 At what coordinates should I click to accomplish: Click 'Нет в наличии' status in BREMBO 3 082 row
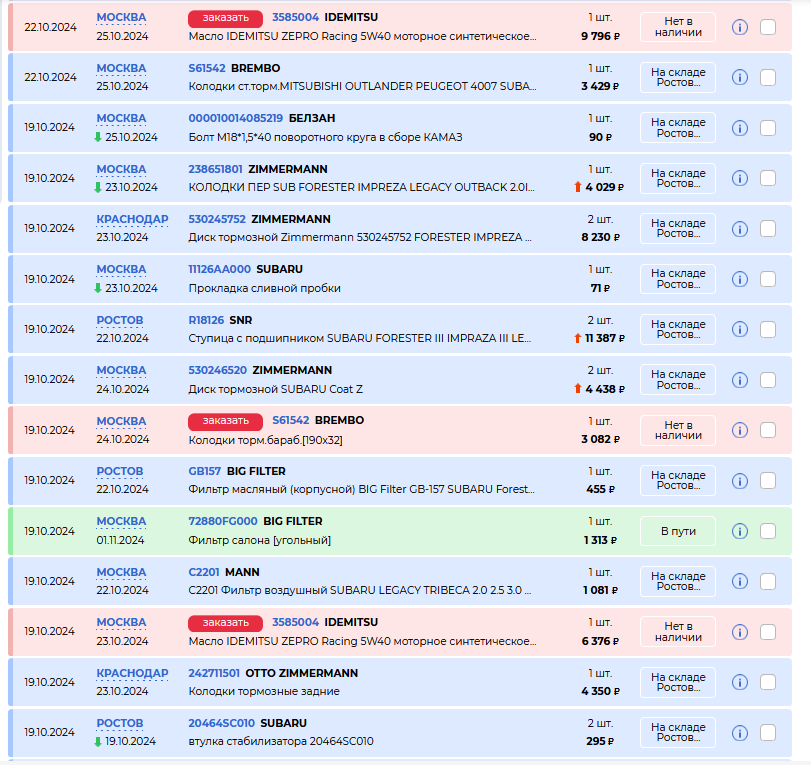[x=678, y=430]
